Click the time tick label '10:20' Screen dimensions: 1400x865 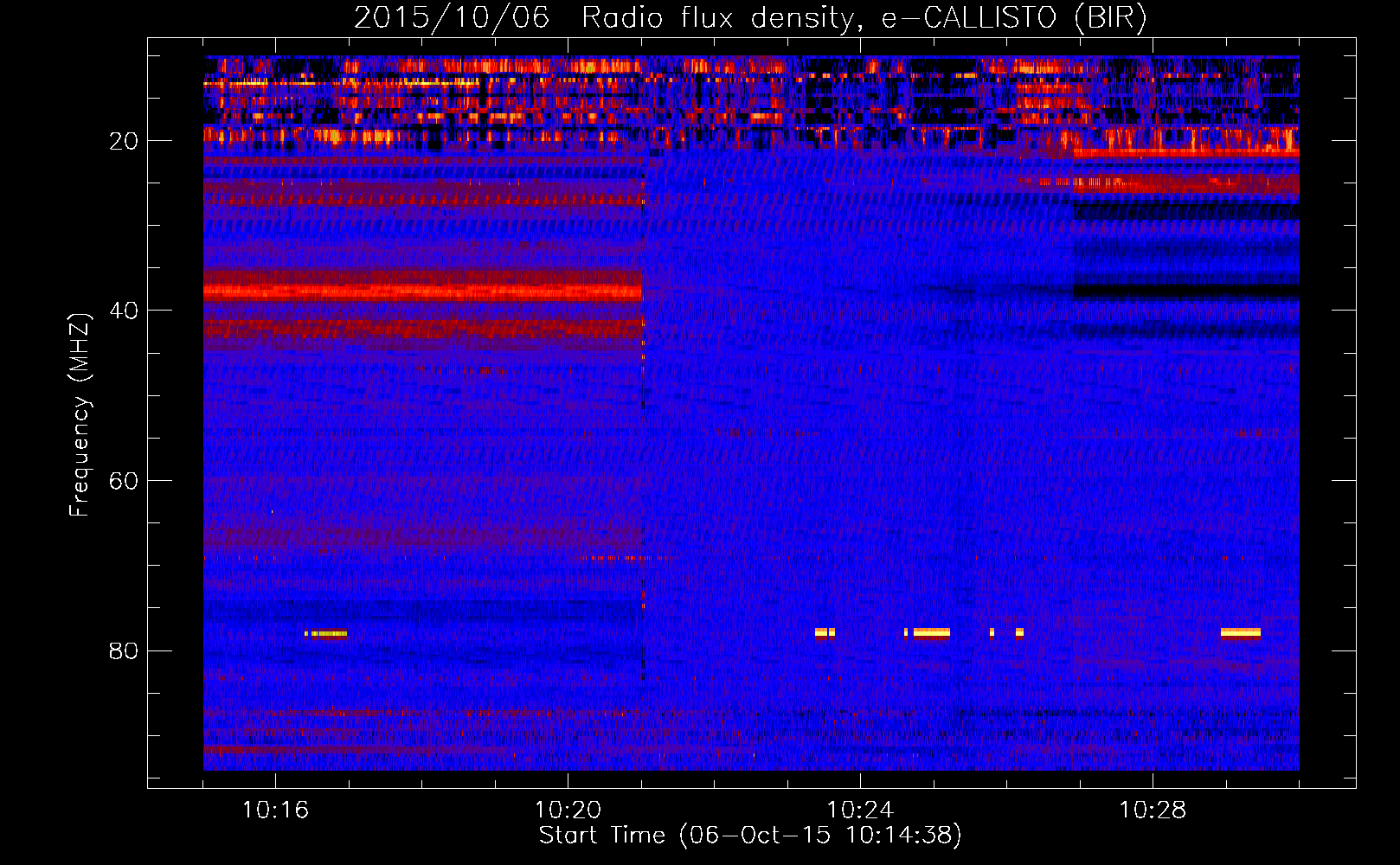click(x=568, y=811)
